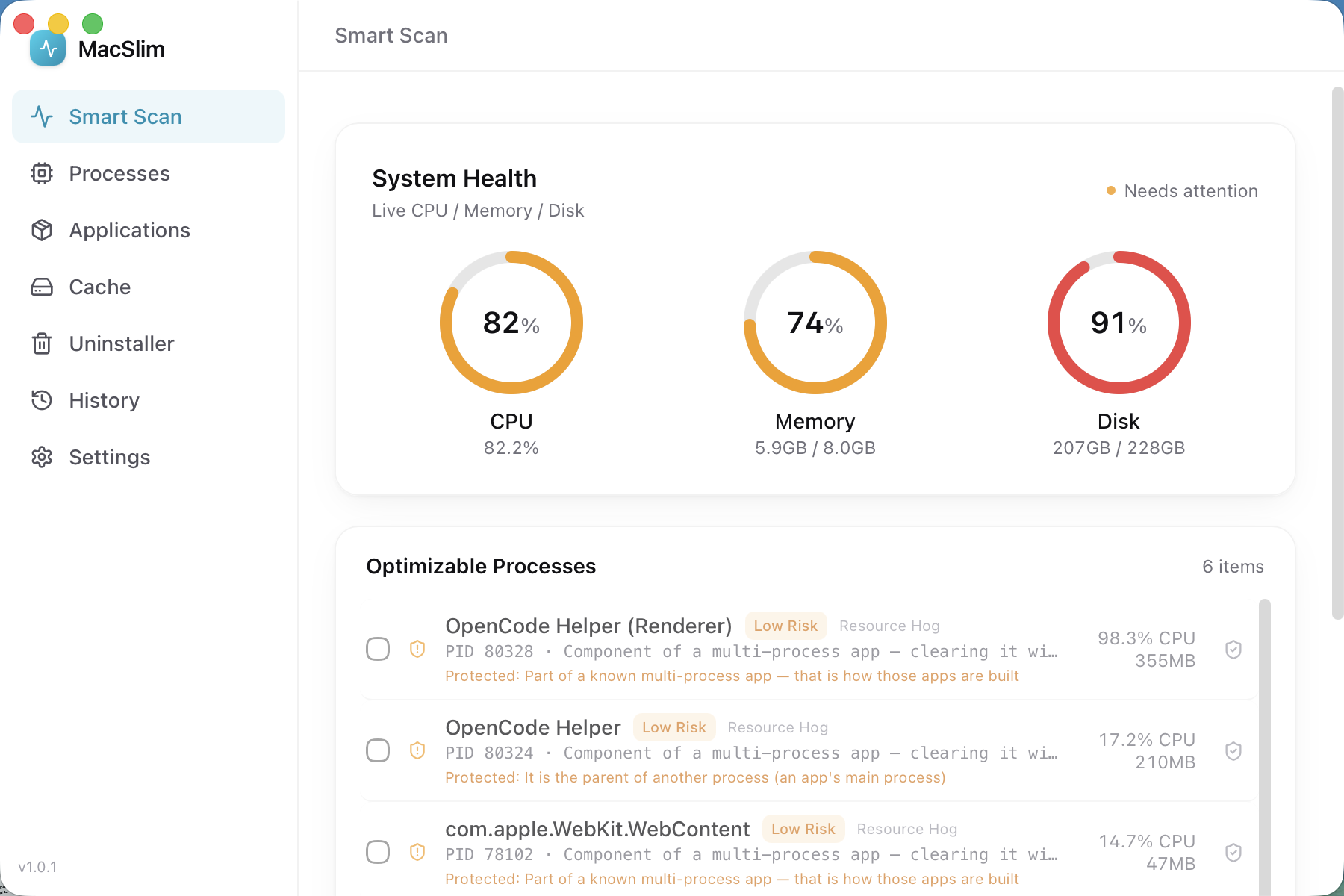
Task: Click the MacSlim app logo icon
Action: pyautogui.click(x=48, y=49)
